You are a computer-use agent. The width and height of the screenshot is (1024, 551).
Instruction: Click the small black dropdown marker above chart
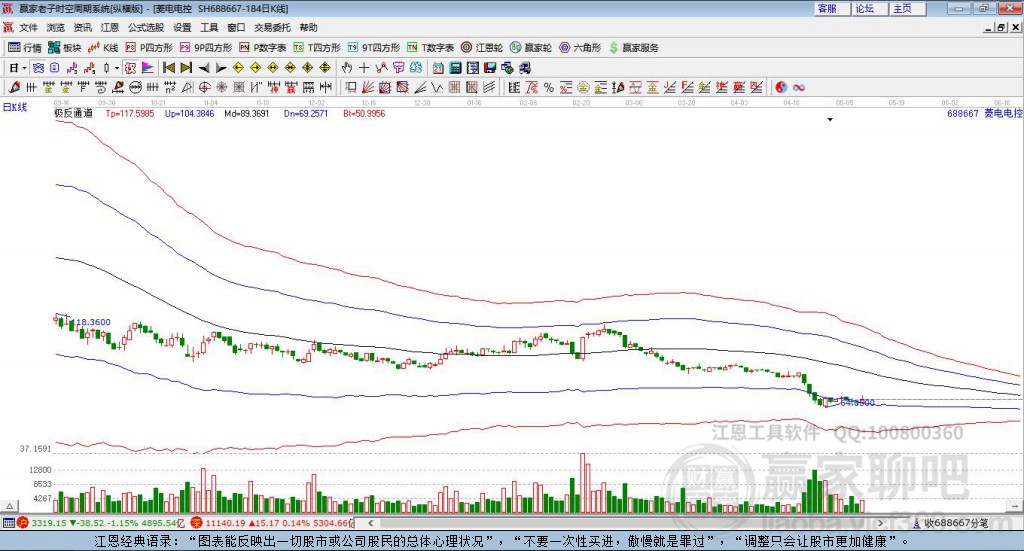point(830,119)
